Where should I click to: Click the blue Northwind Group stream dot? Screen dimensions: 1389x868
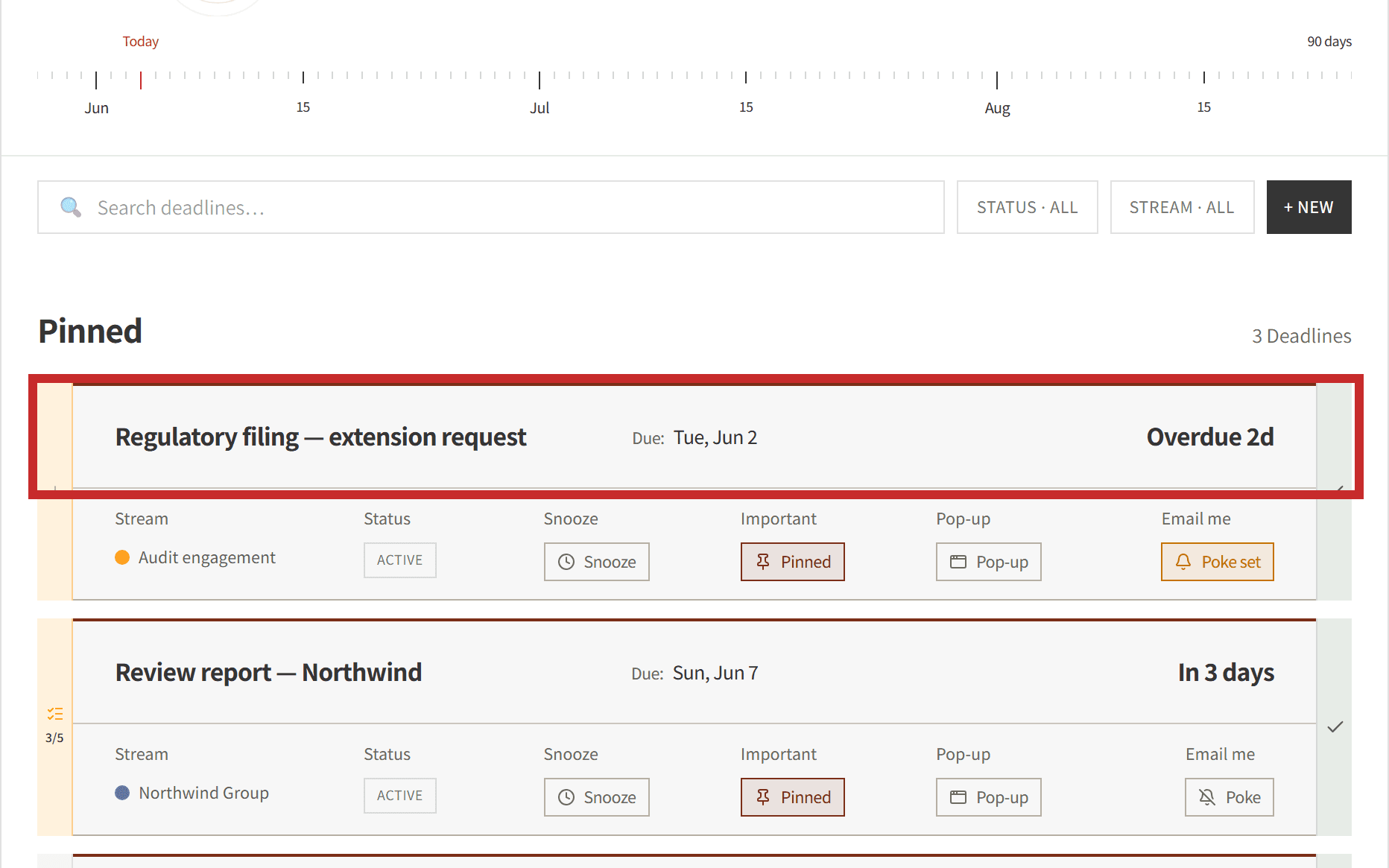[x=122, y=793]
